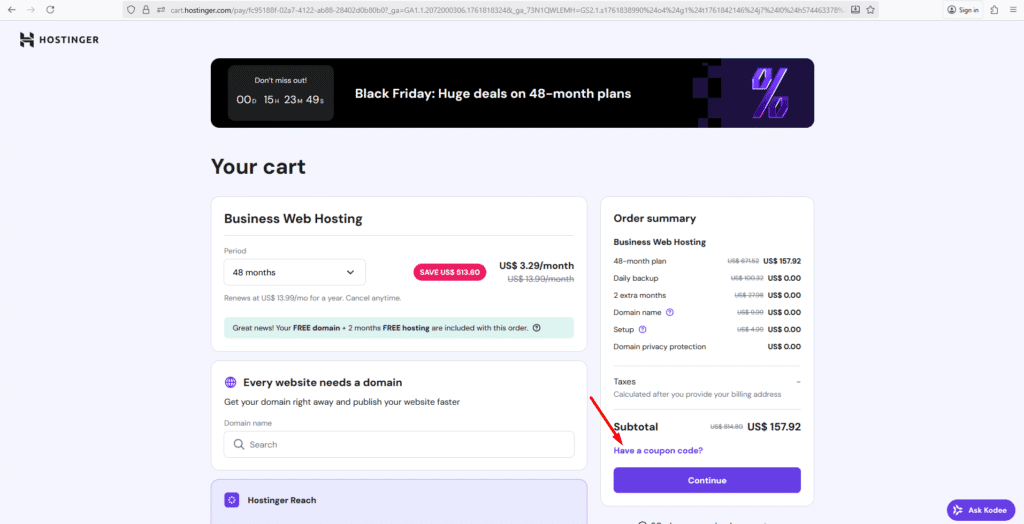Click the 2 extra months row label

(640, 295)
